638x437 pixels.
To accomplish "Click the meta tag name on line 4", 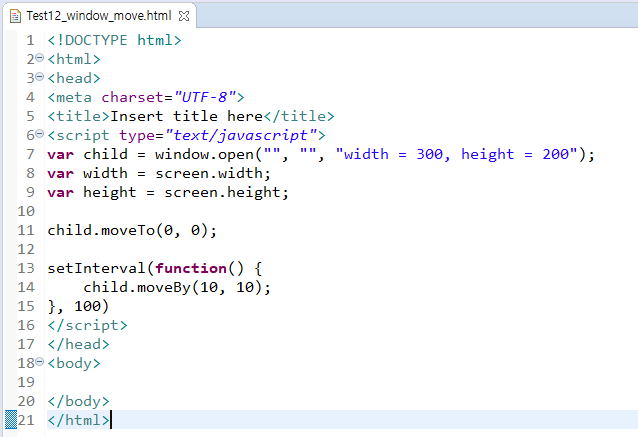I will [x=74, y=97].
